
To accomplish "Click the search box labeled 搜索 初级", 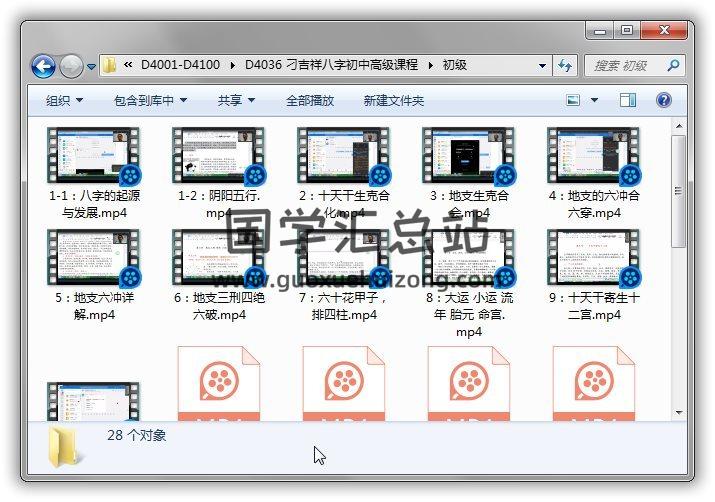I will pos(635,66).
